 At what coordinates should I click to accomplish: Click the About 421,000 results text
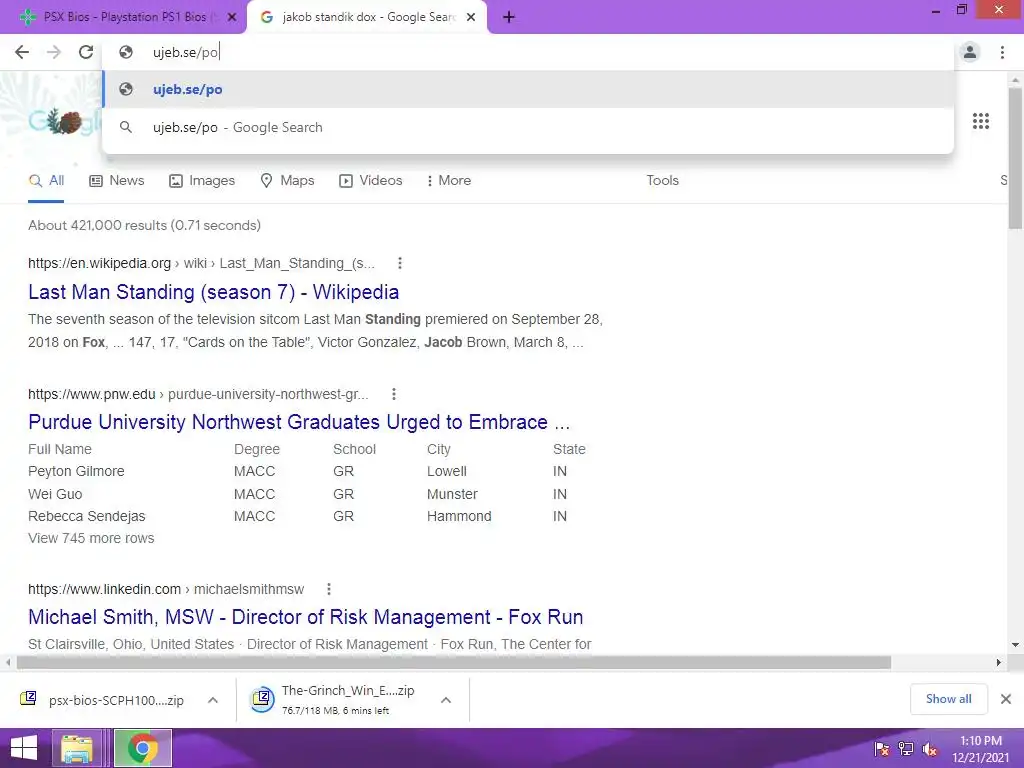144,225
